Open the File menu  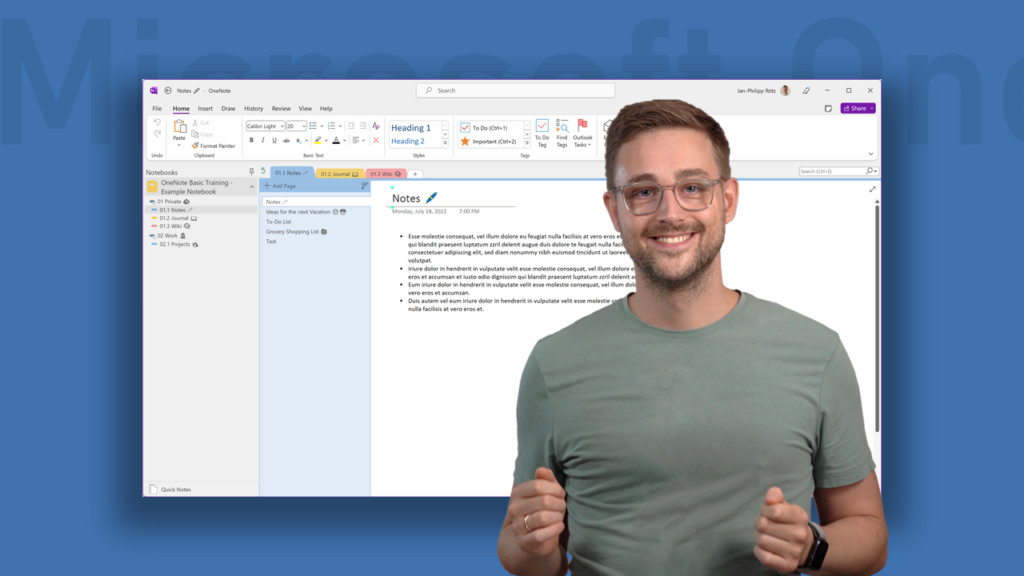coord(157,108)
